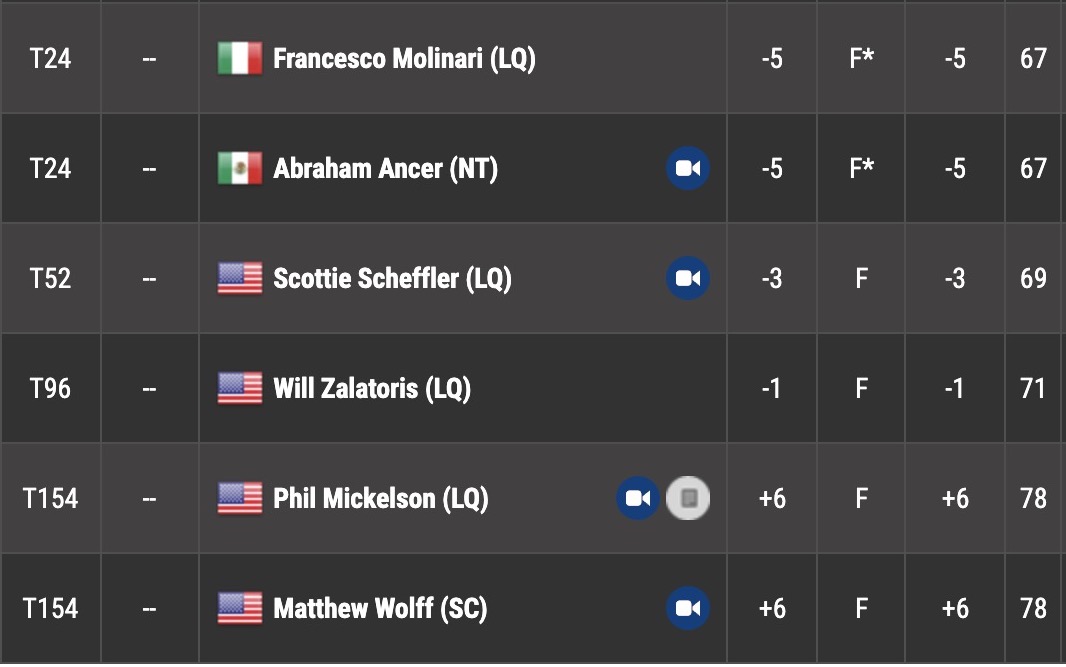Viewport: 1066px width, 667px height.
Task: Click Phil Mickelson's player name
Action: tap(380, 498)
